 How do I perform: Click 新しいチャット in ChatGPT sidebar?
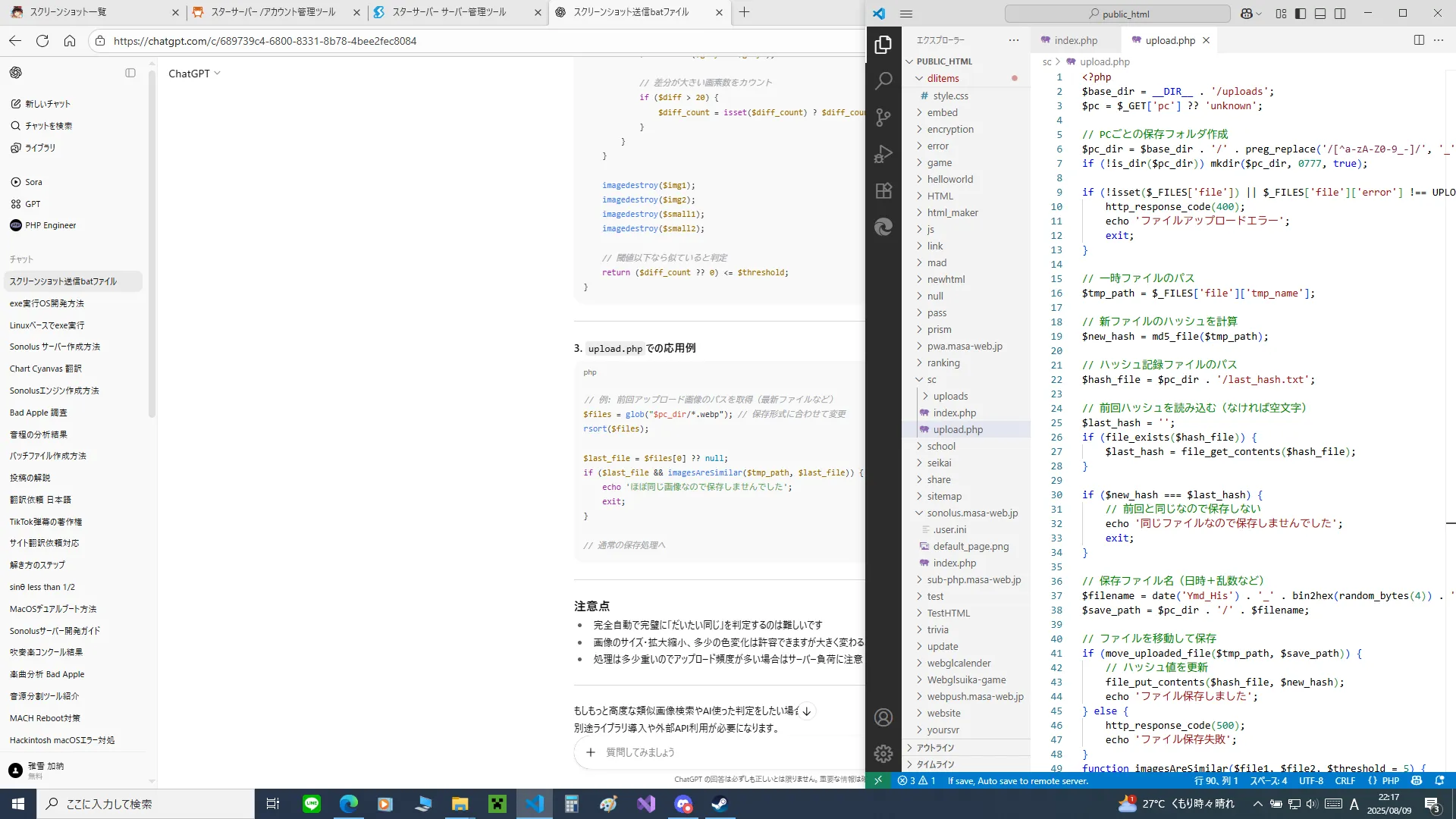[x=47, y=104]
